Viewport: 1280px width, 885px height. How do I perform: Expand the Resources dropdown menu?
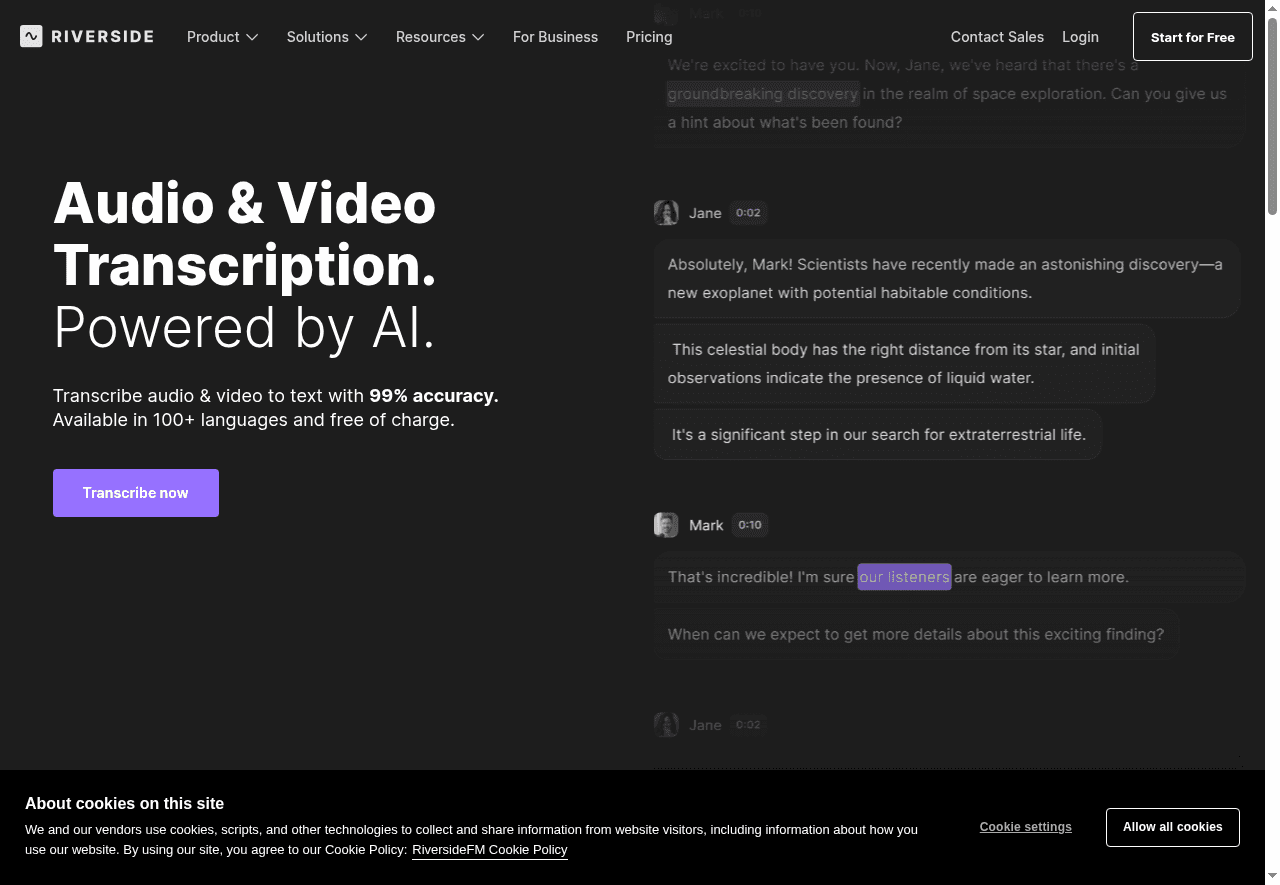pos(440,37)
